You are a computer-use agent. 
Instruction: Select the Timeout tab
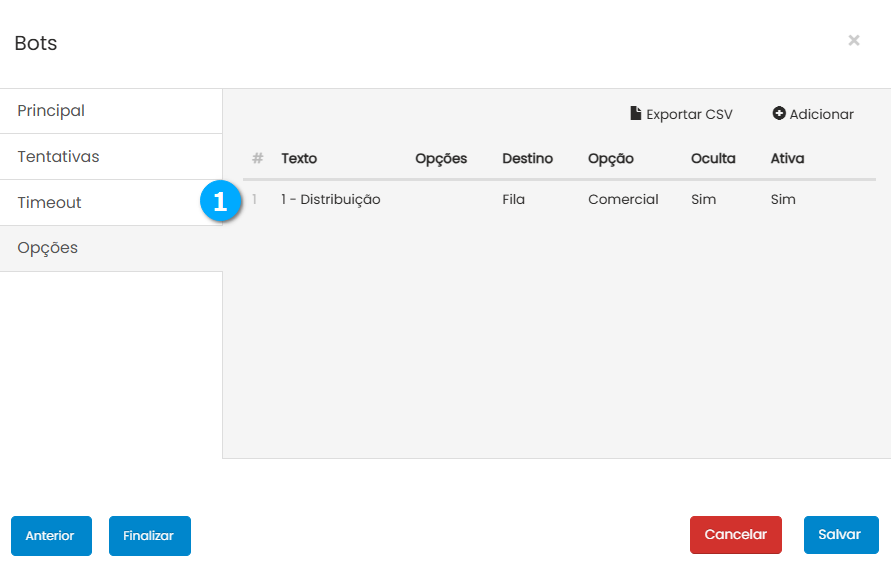point(49,203)
